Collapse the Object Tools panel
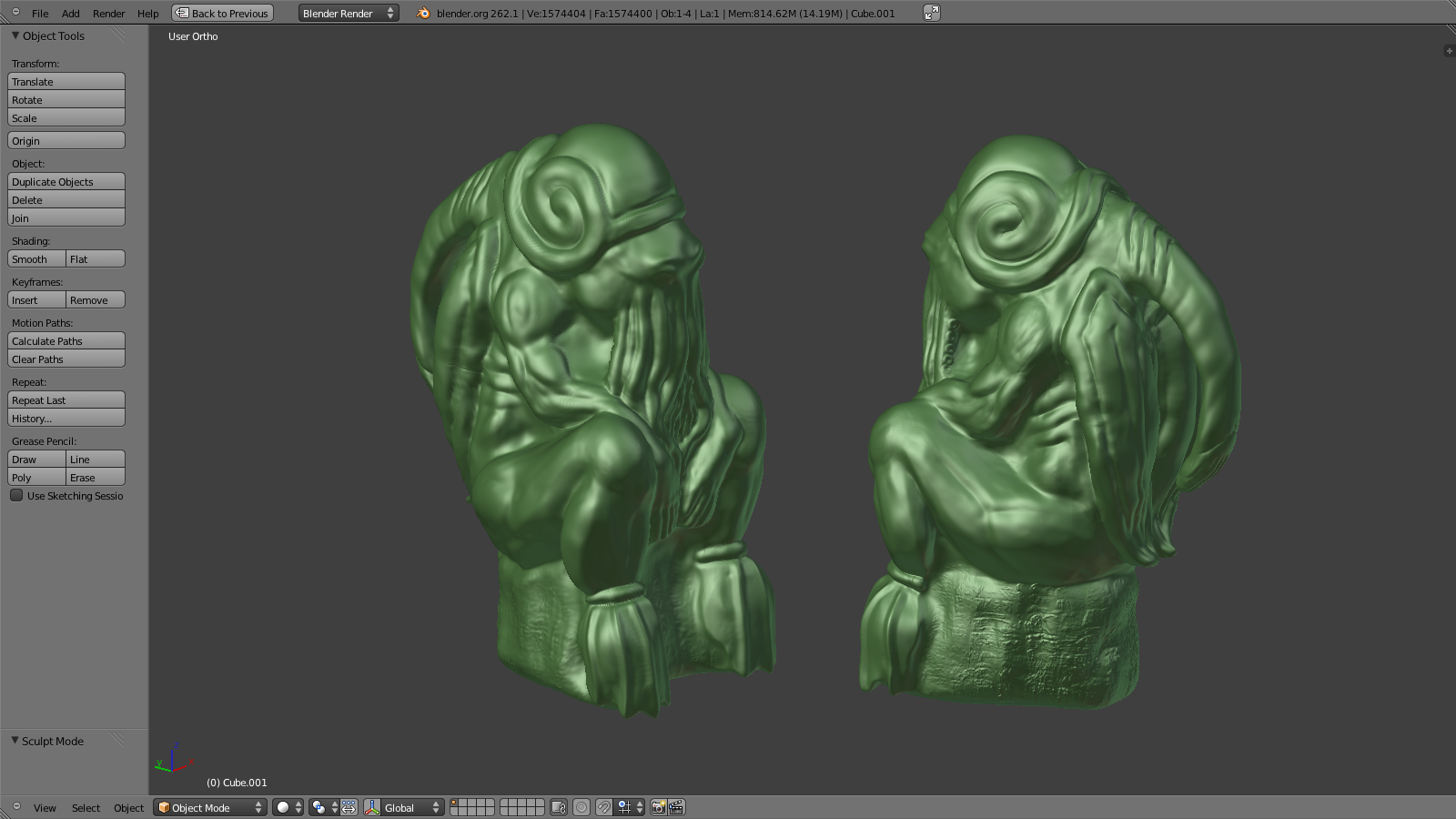Screen dimensions: 1456x819 (15, 35)
